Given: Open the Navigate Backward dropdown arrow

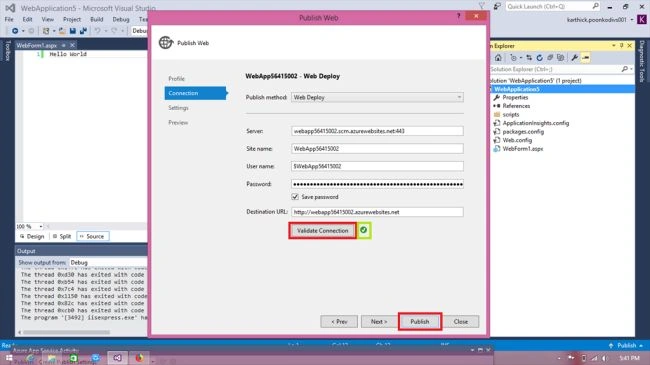Looking at the screenshot, I should click(x=23, y=31).
